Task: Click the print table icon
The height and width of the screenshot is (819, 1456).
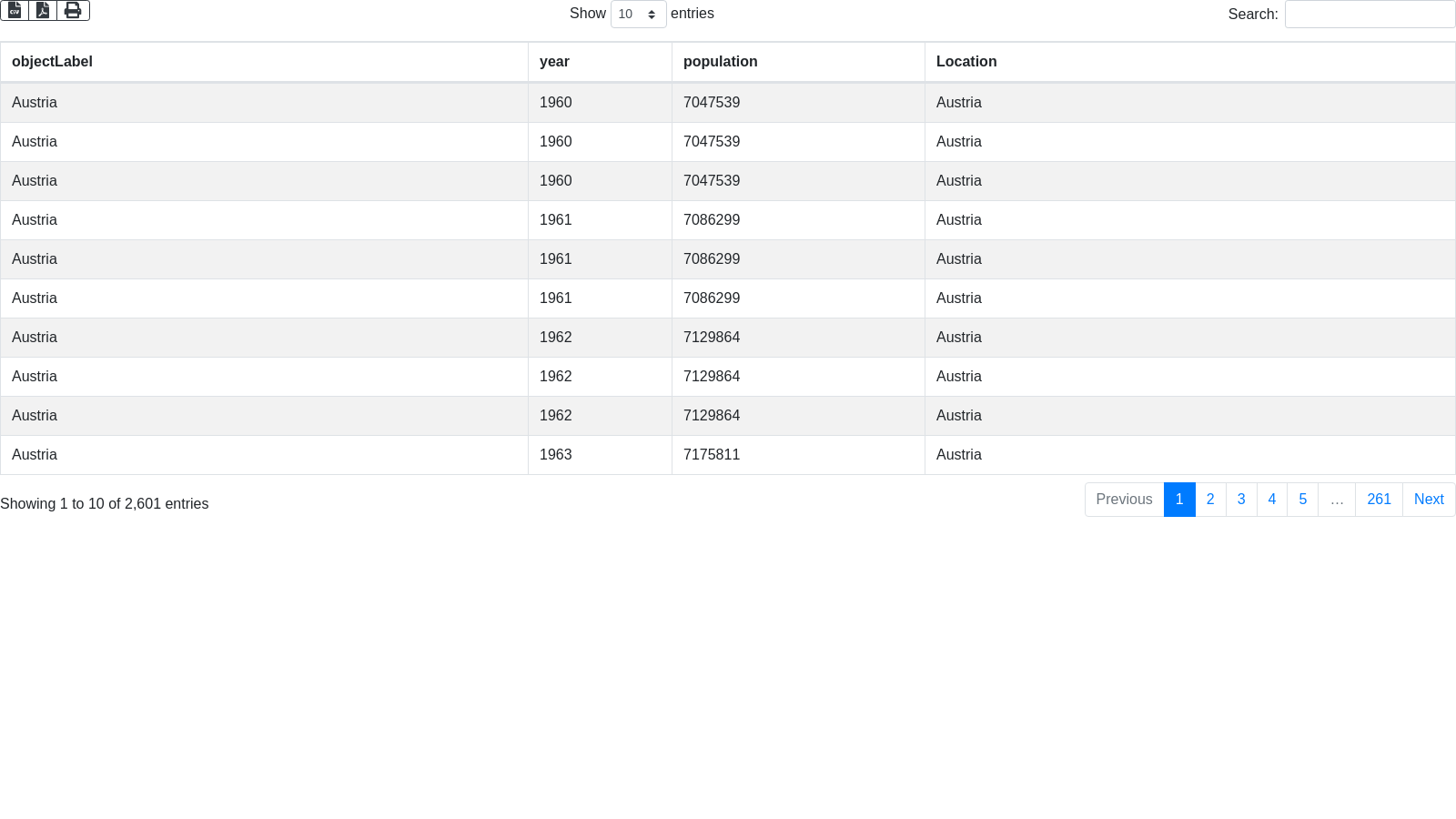Action: pyautogui.click(x=73, y=10)
